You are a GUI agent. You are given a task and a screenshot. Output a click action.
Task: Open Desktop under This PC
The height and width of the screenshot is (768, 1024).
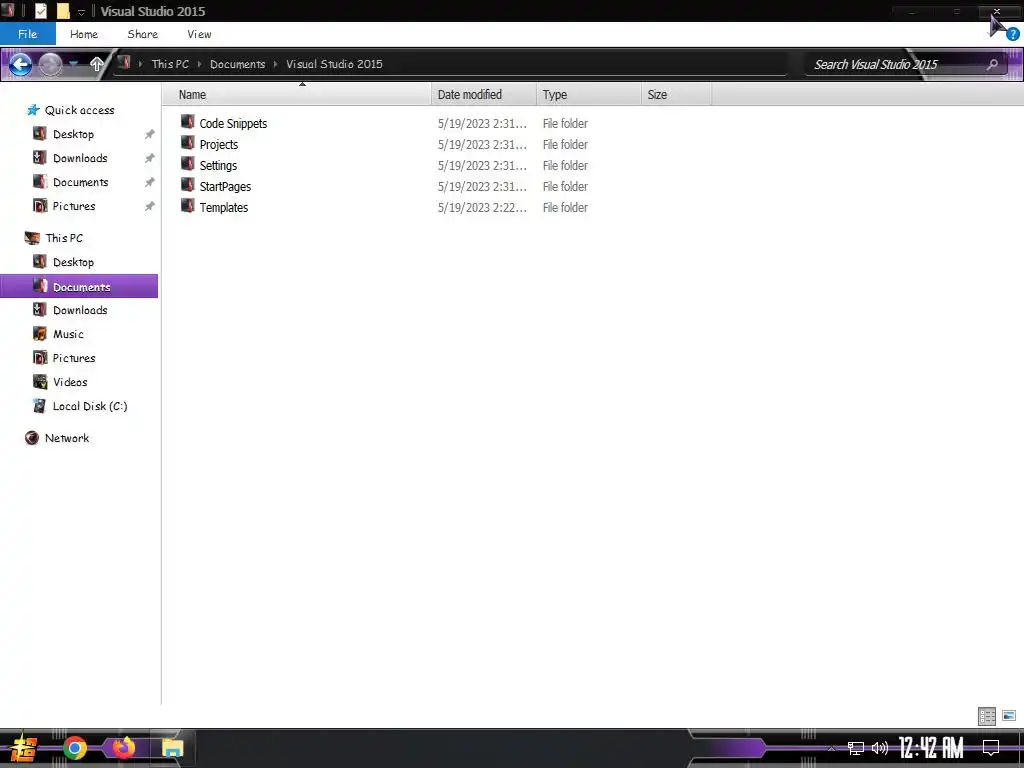(x=73, y=262)
